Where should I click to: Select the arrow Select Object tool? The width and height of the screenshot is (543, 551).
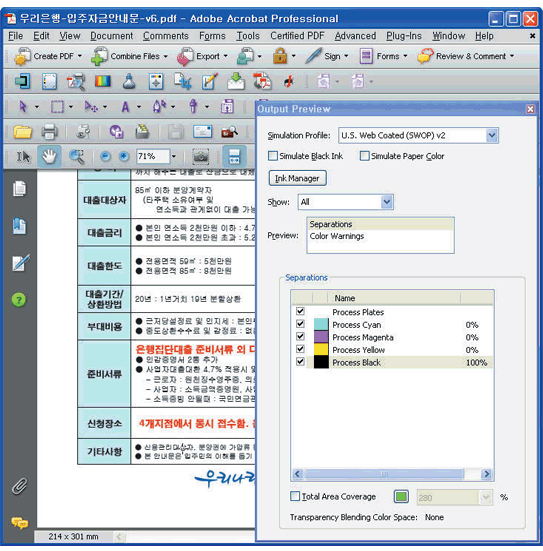[x=23, y=106]
